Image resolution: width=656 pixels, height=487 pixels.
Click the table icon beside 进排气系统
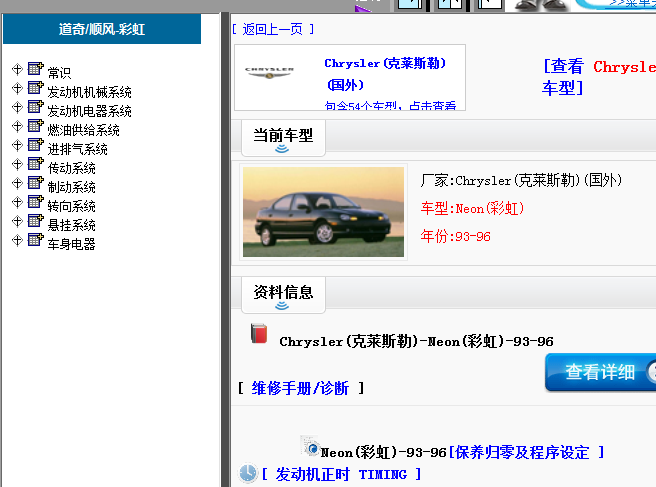(36, 144)
